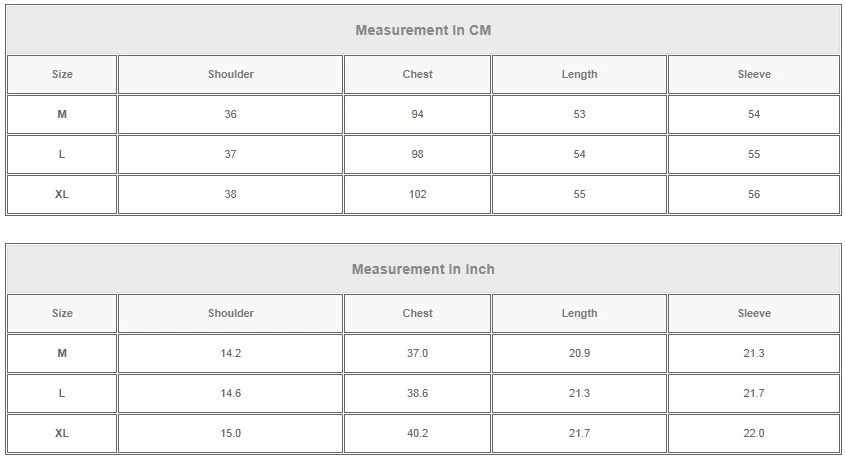Select the Chest header in CM table
The image size is (845, 458).
[x=418, y=74]
